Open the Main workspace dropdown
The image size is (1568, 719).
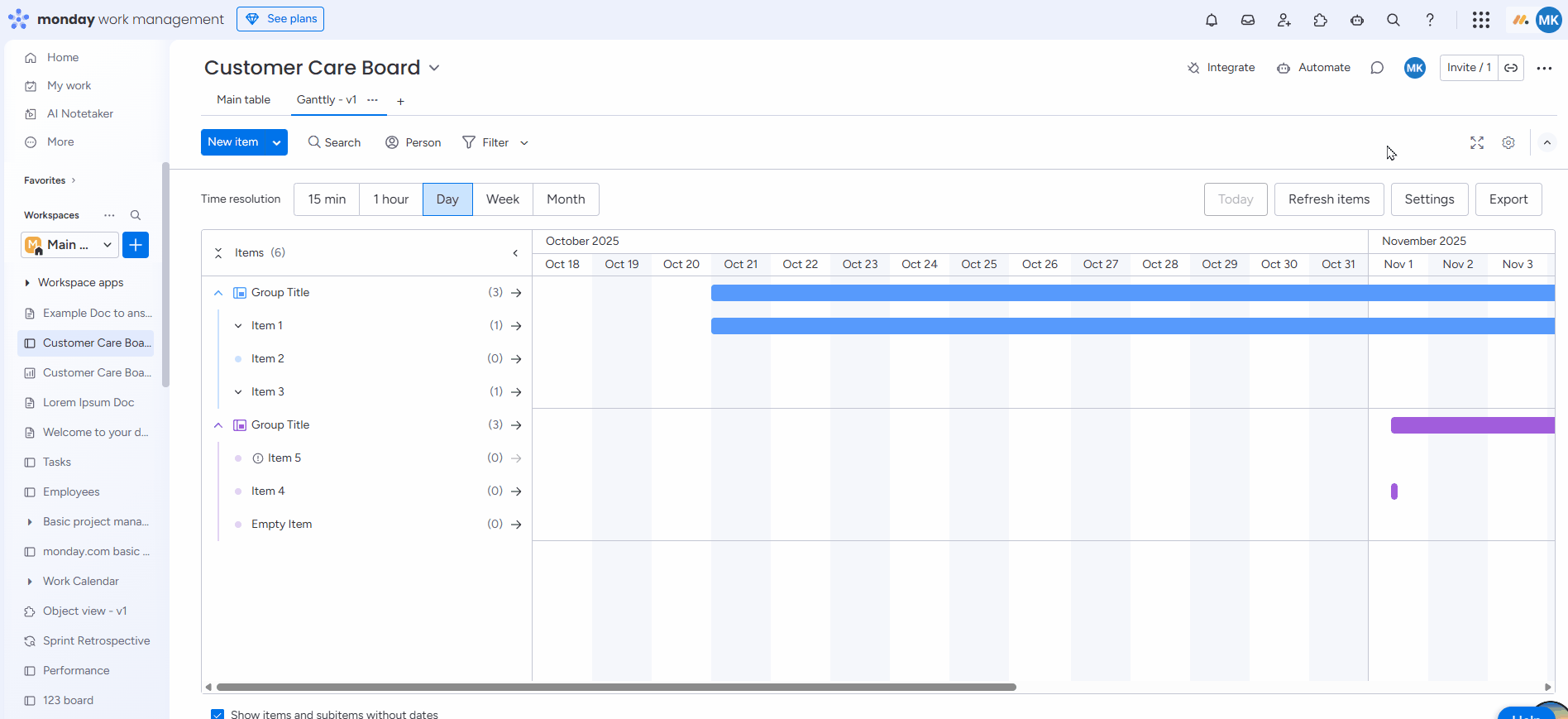pyautogui.click(x=69, y=245)
